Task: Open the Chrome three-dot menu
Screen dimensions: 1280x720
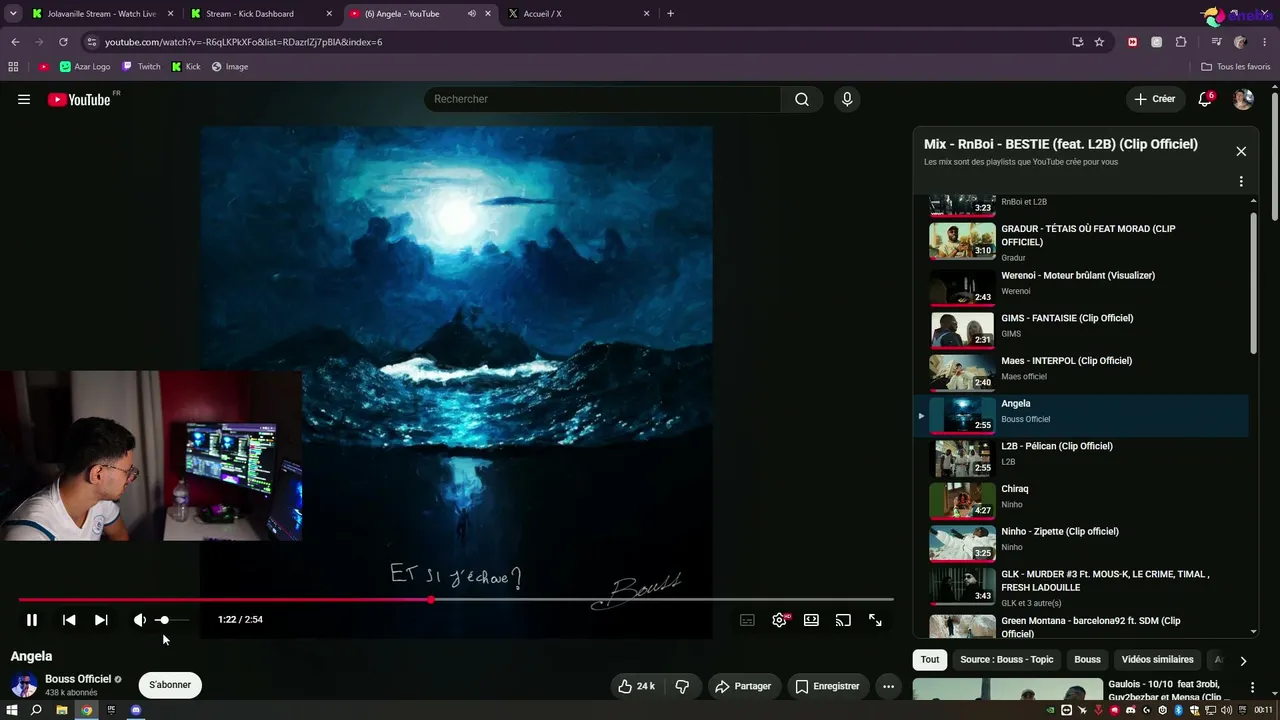Action: pos(1265,42)
